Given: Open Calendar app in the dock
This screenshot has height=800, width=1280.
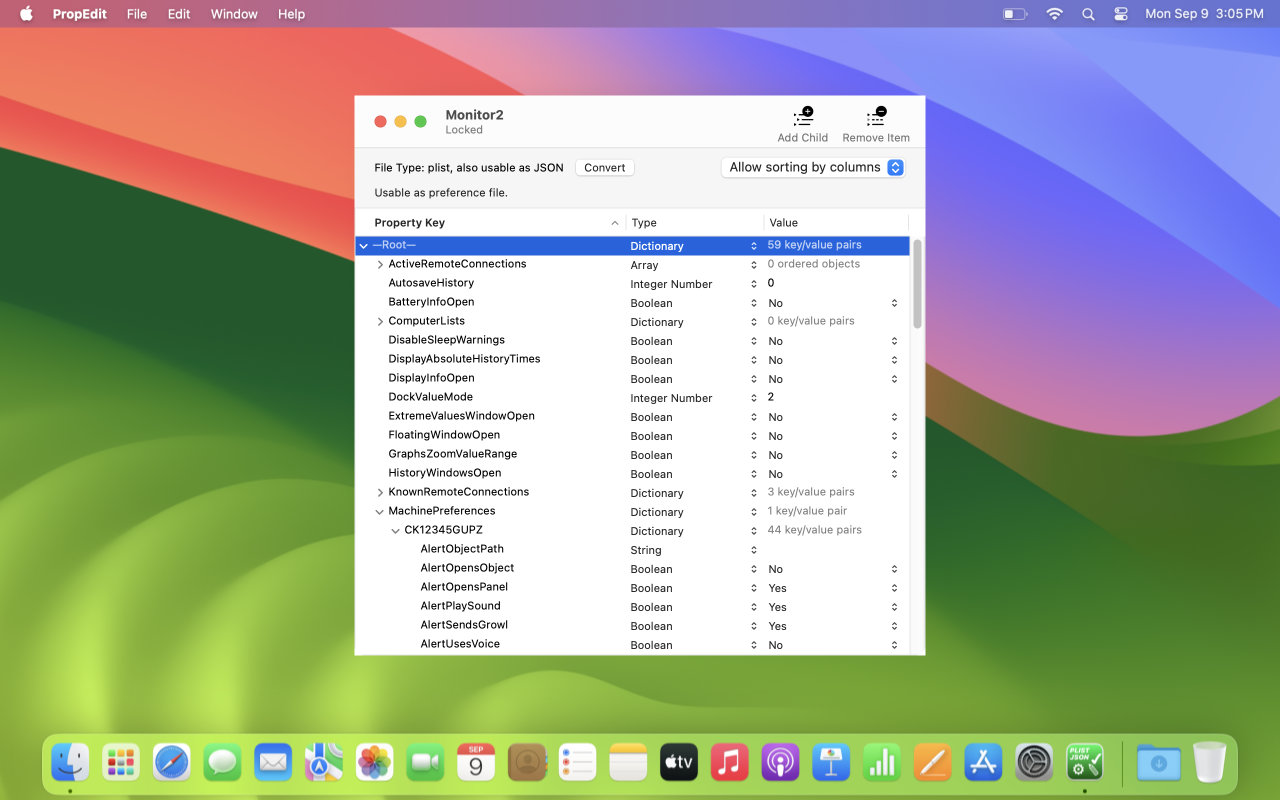Looking at the screenshot, I should pos(476,763).
